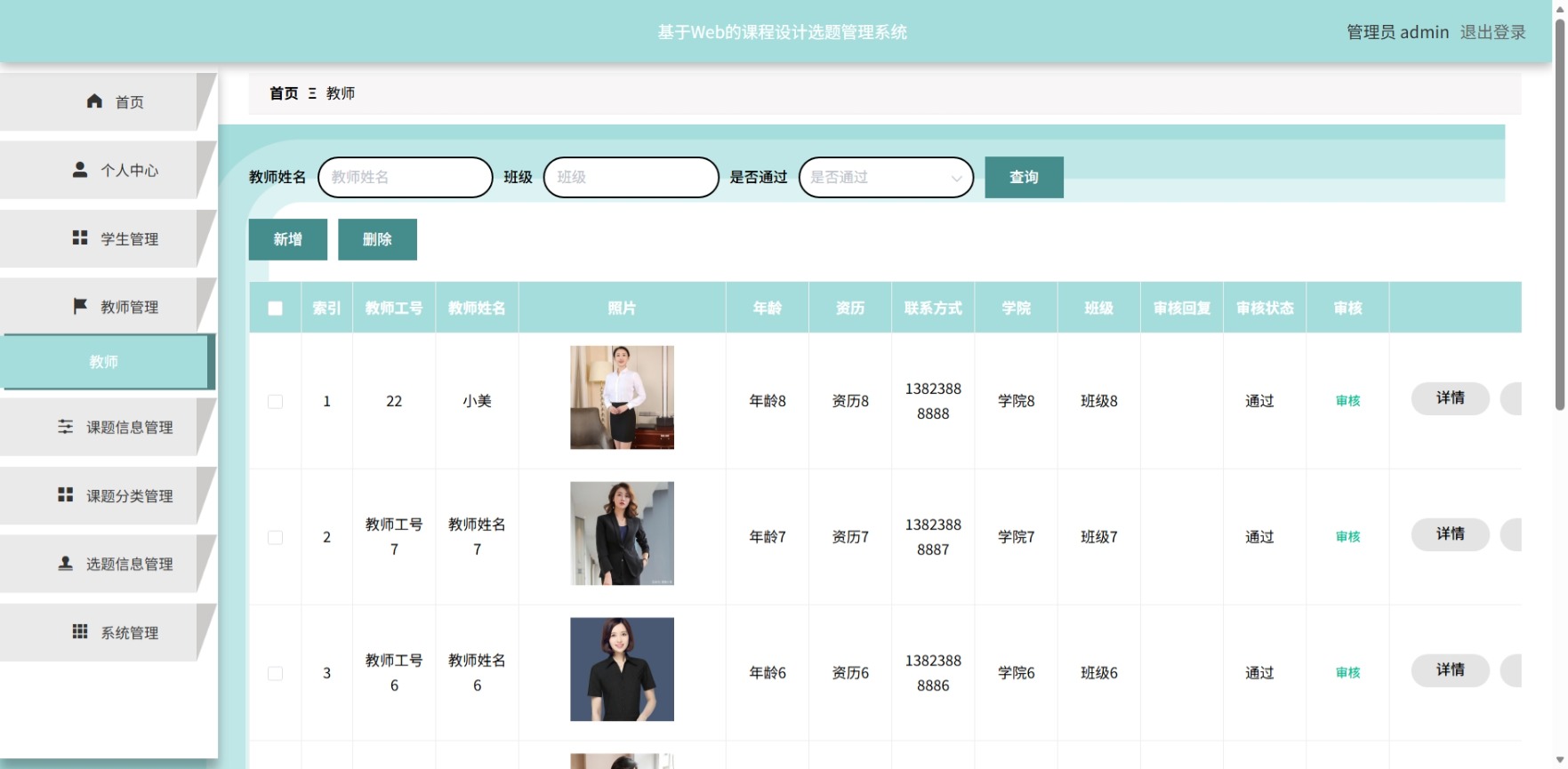The width and height of the screenshot is (1568, 769).
Task: Click the 资历8 cell
Action: click(850, 401)
